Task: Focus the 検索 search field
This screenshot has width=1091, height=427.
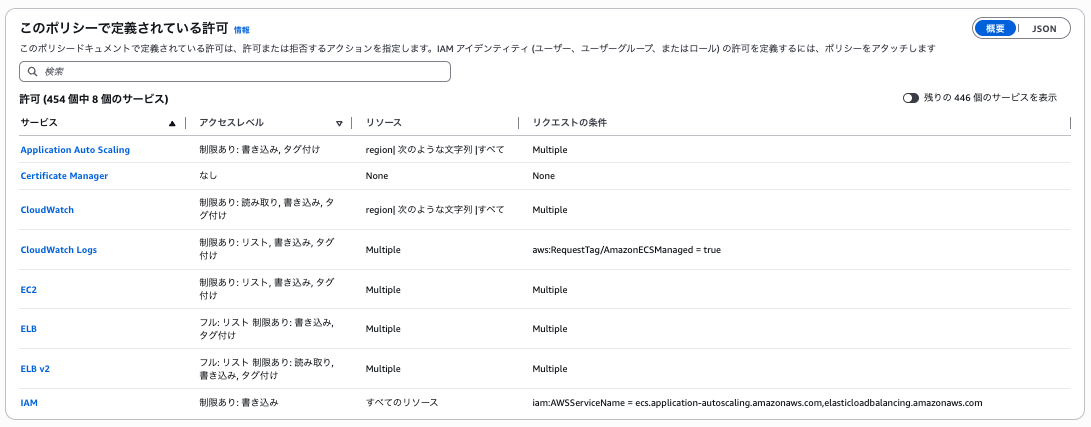Action: (x=235, y=72)
